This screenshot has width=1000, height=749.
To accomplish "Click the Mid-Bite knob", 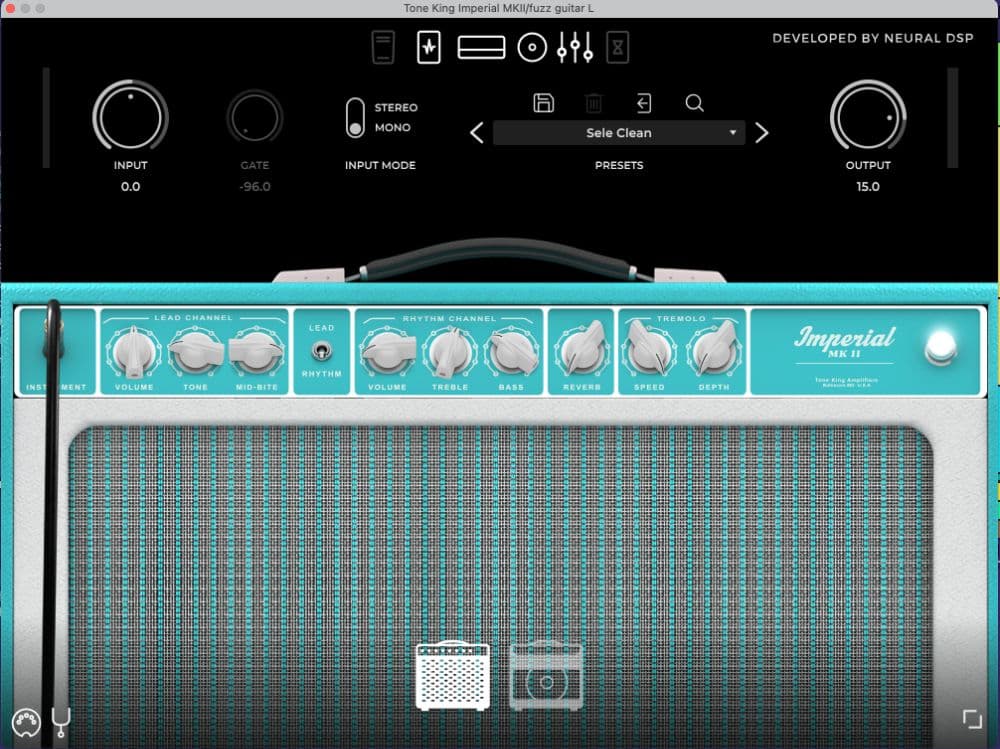I will pyautogui.click(x=256, y=352).
